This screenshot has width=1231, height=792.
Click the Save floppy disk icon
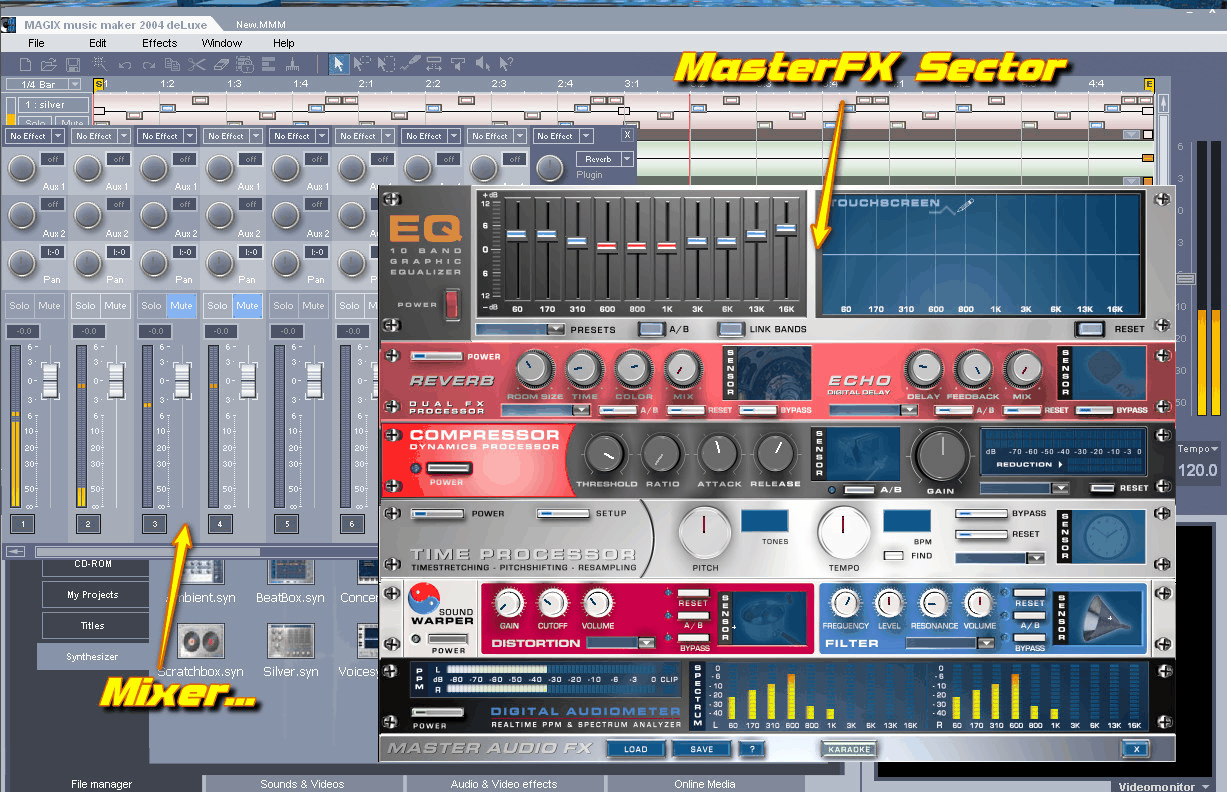73,65
